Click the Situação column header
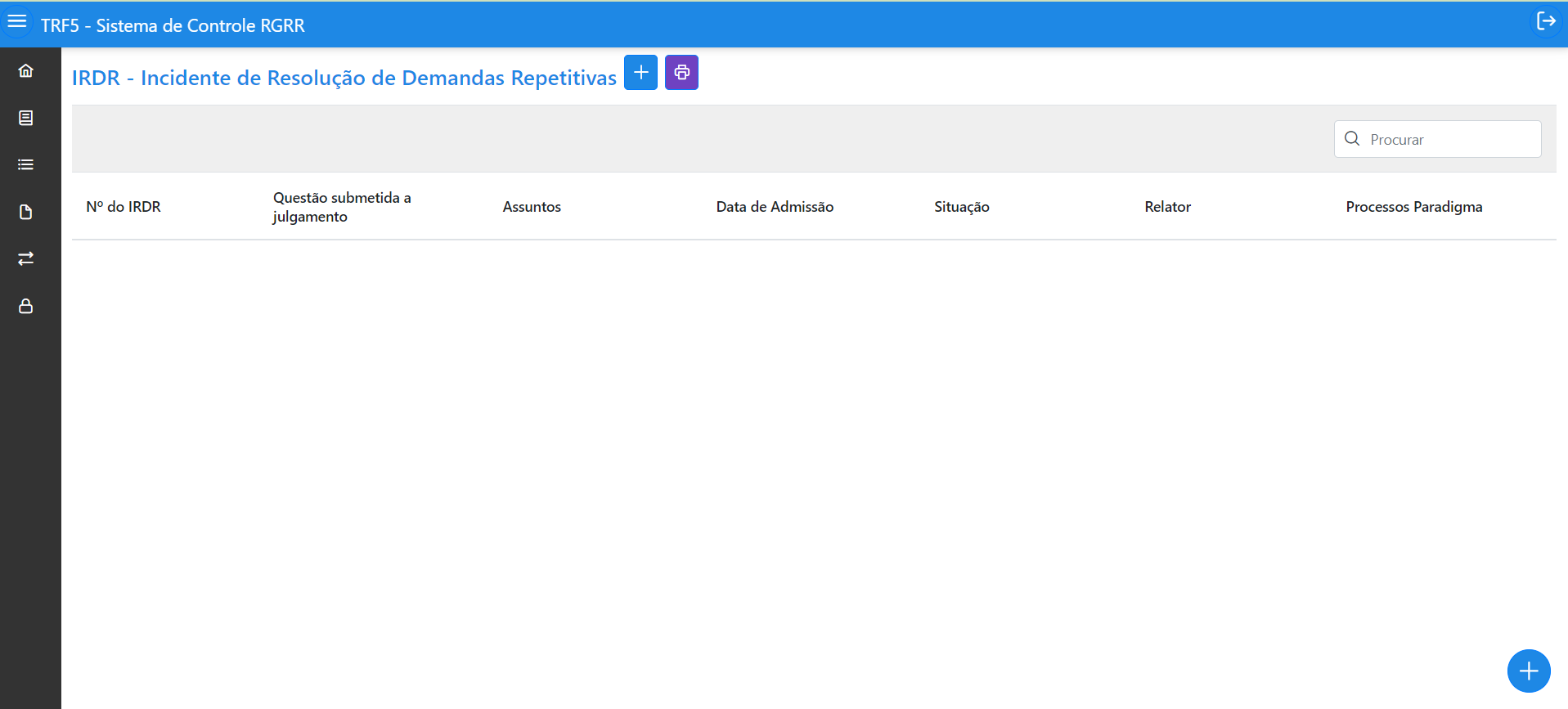This screenshot has height=709, width=1568. 962,207
